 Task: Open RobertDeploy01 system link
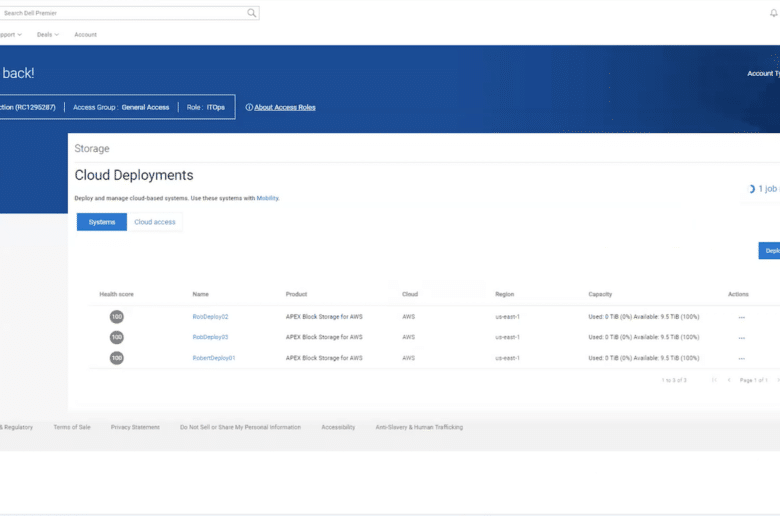[214, 358]
